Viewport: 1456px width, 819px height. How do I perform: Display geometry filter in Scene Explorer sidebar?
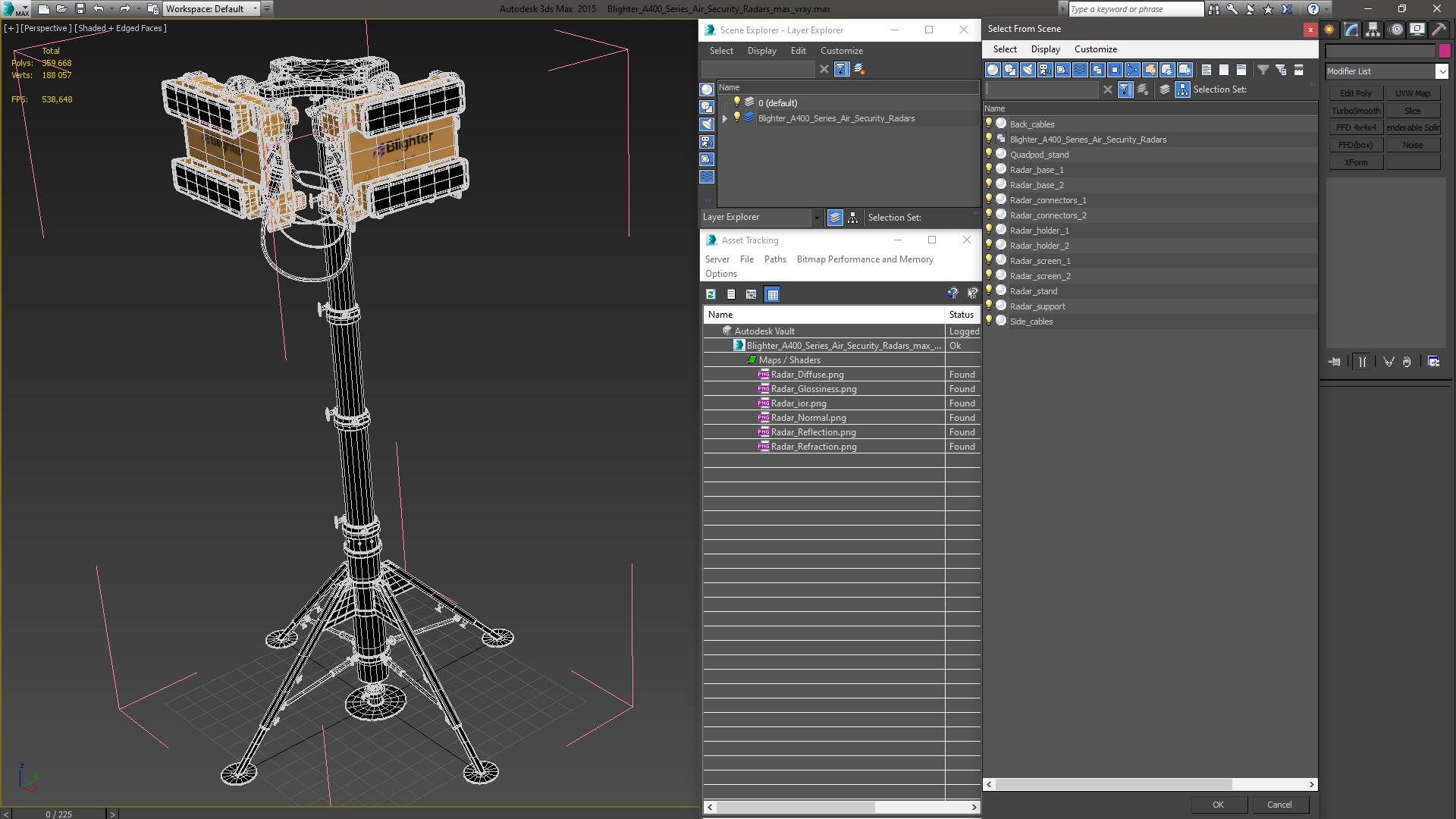(707, 89)
